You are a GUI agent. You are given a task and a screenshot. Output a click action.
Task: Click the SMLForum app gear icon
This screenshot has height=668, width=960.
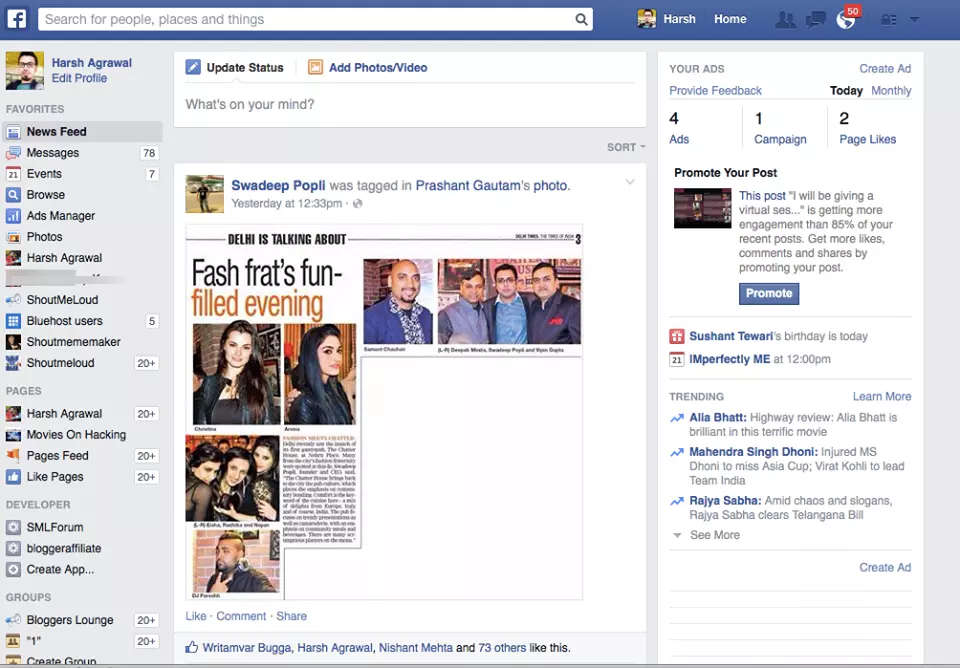(13, 527)
